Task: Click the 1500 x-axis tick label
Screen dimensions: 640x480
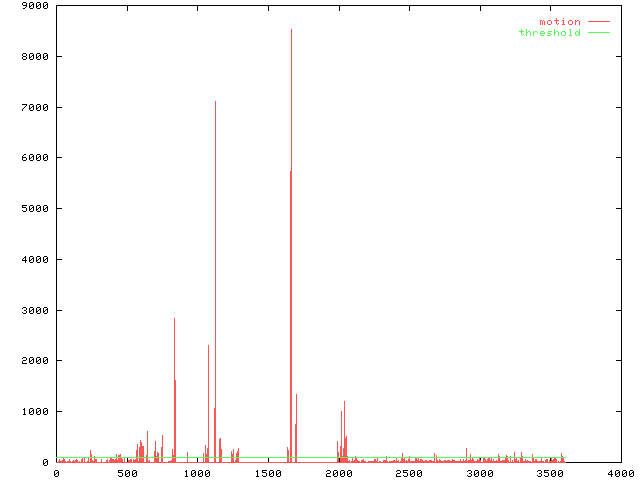Action: [x=267, y=473]
